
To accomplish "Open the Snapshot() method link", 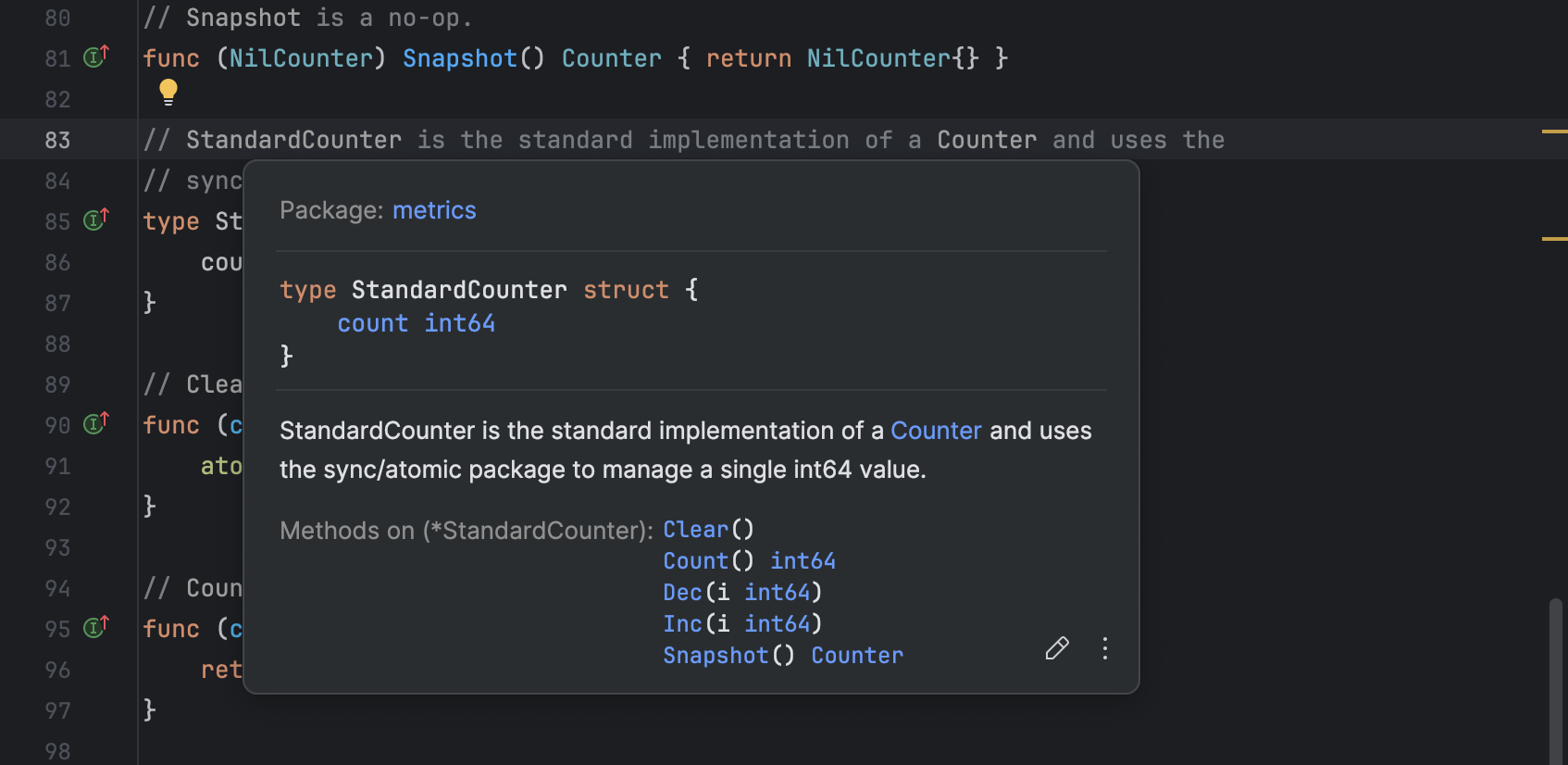I will click(716, 656).
